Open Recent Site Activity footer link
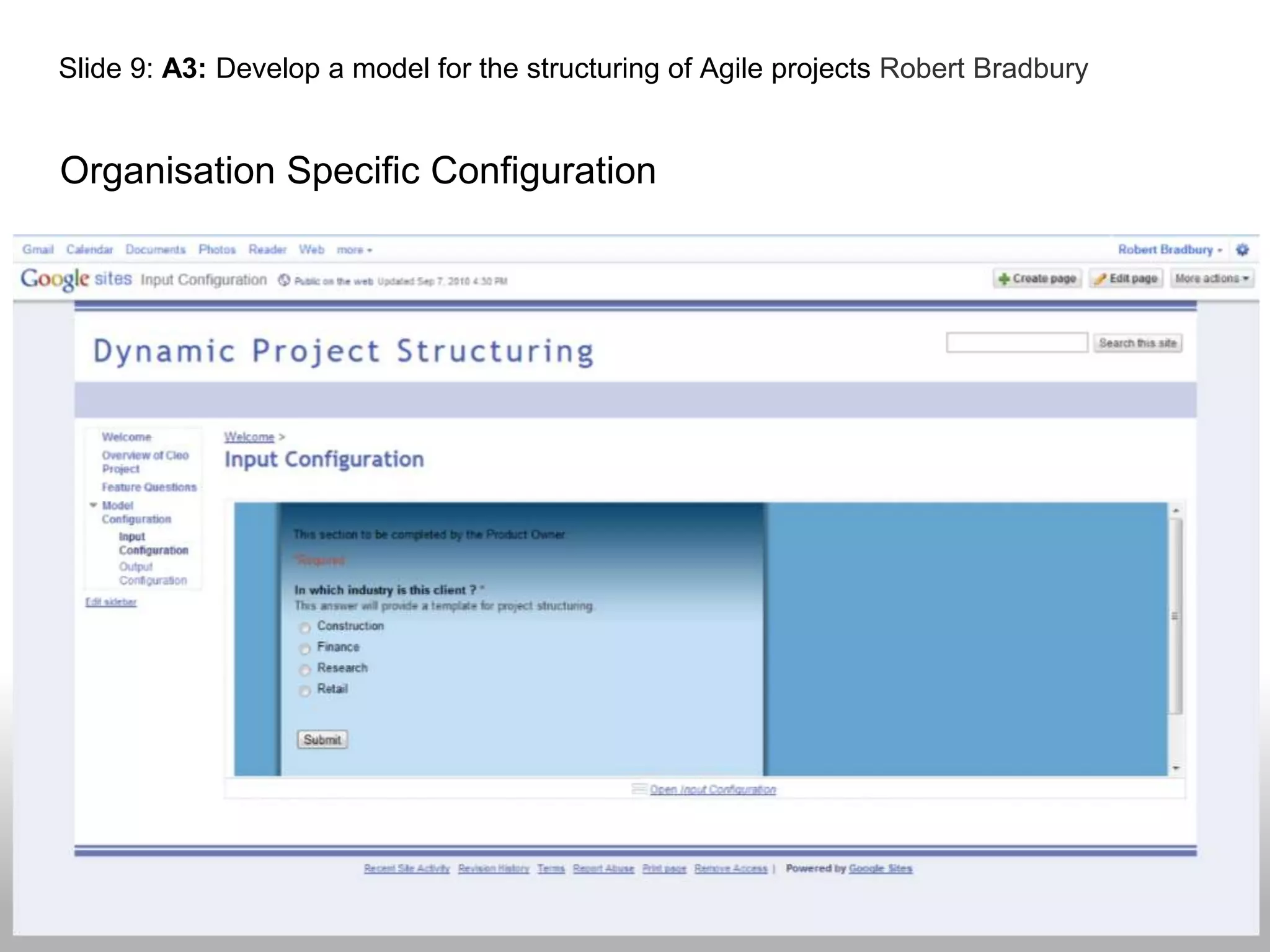This screenshot has height=952, width=1270. click(407, 868)
